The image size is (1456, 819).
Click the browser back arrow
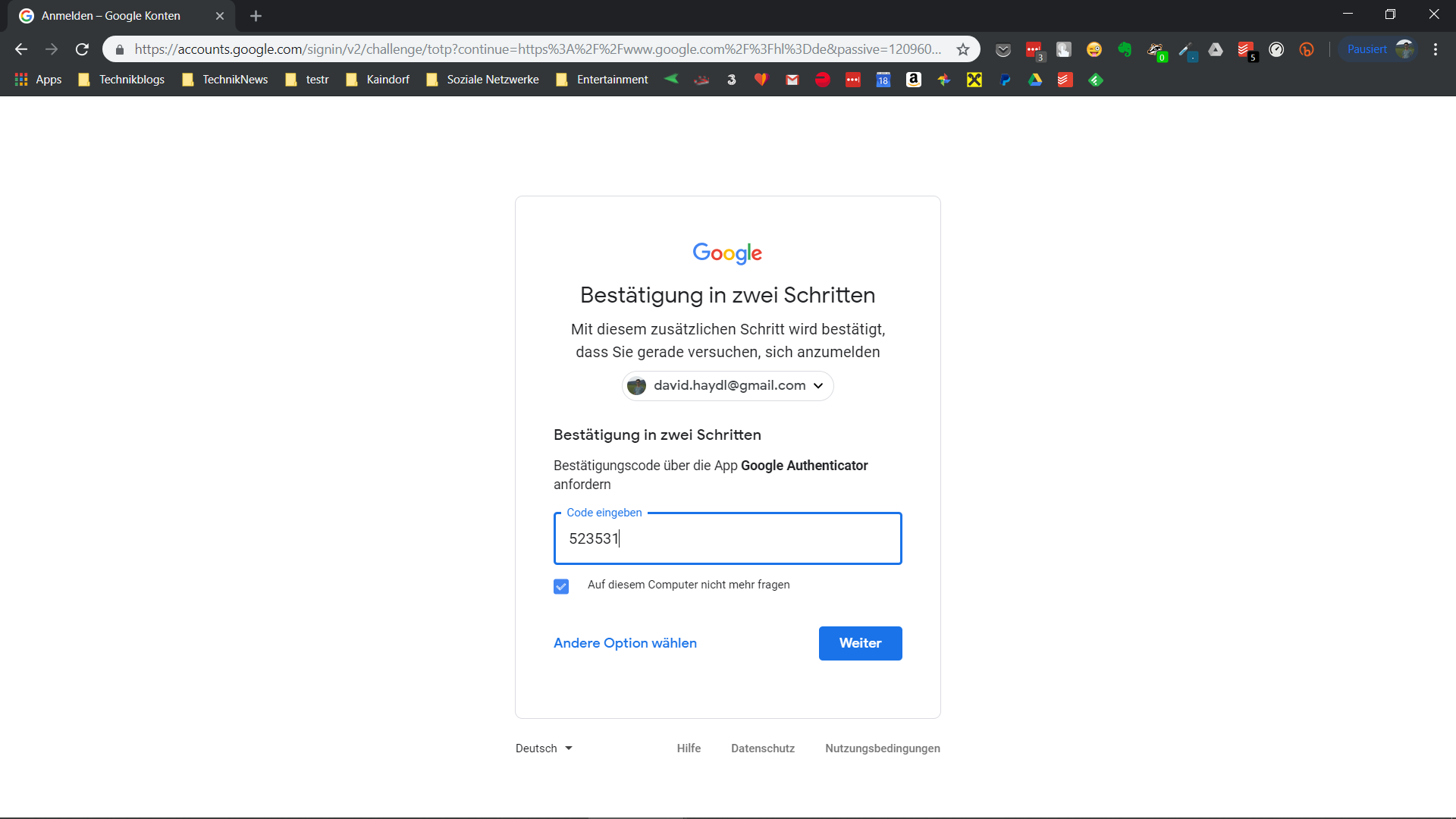[21, 49]
